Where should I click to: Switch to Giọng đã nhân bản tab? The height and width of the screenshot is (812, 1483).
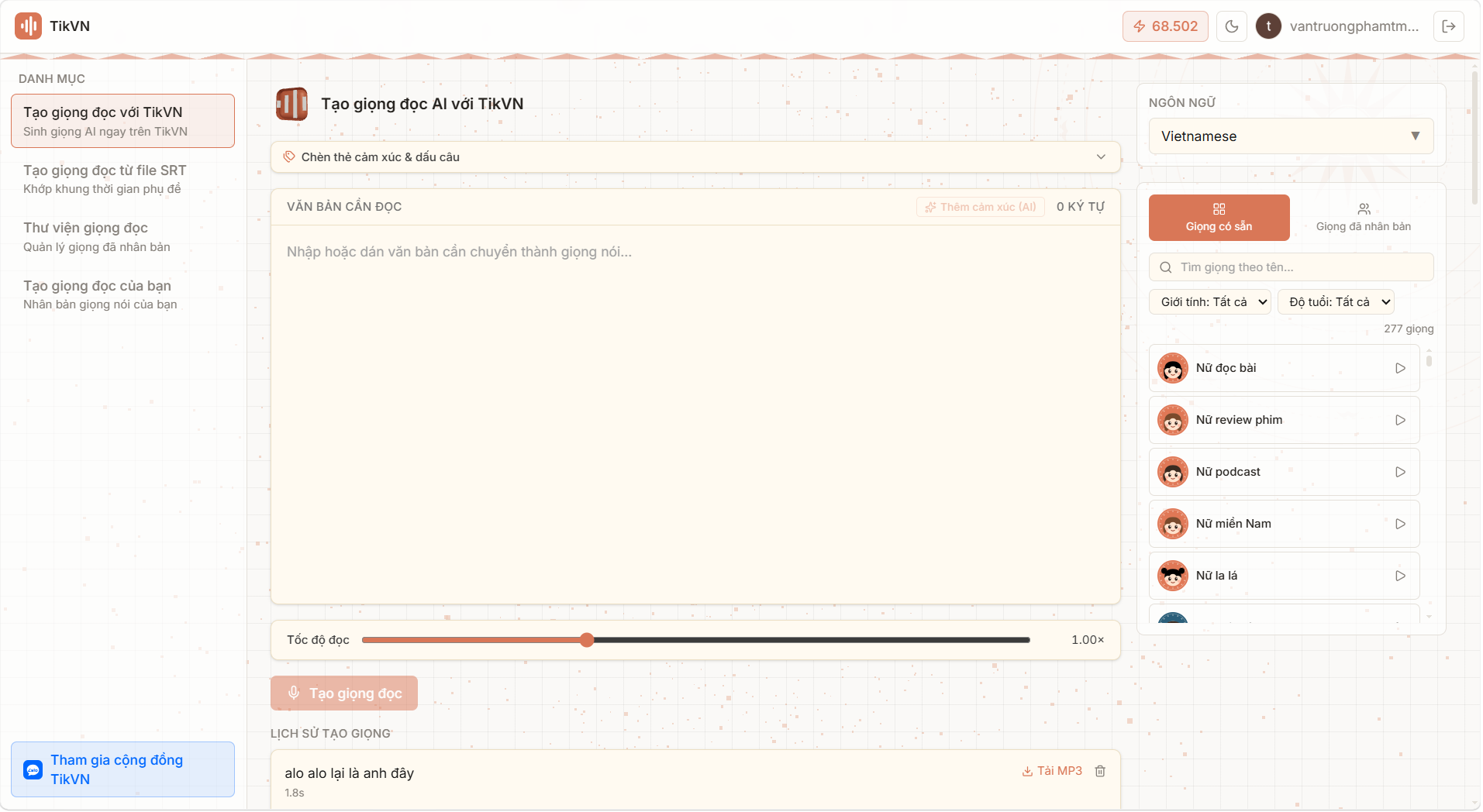point(1363,218)
